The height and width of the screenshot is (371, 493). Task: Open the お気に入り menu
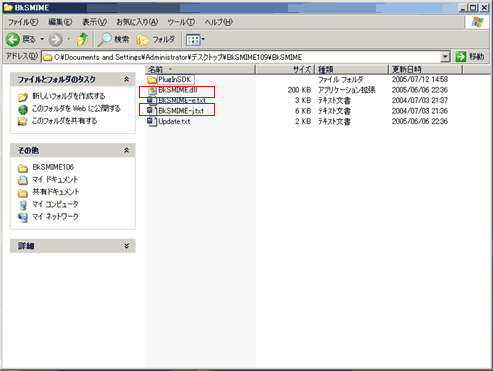[x=137, y=22]
